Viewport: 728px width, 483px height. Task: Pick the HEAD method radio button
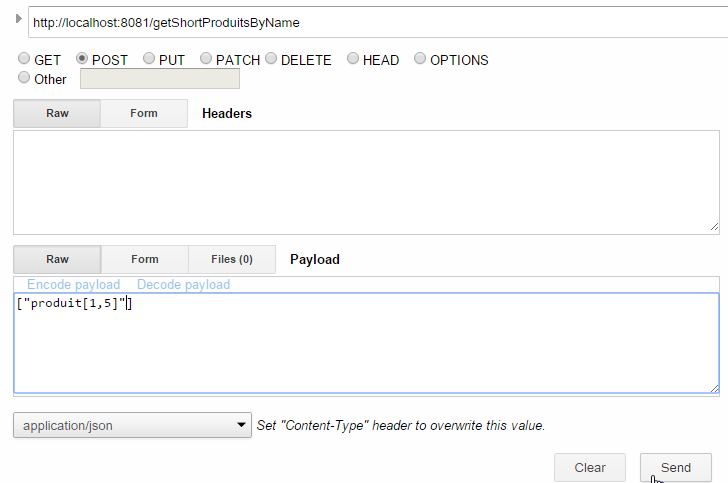pos(353,60)
